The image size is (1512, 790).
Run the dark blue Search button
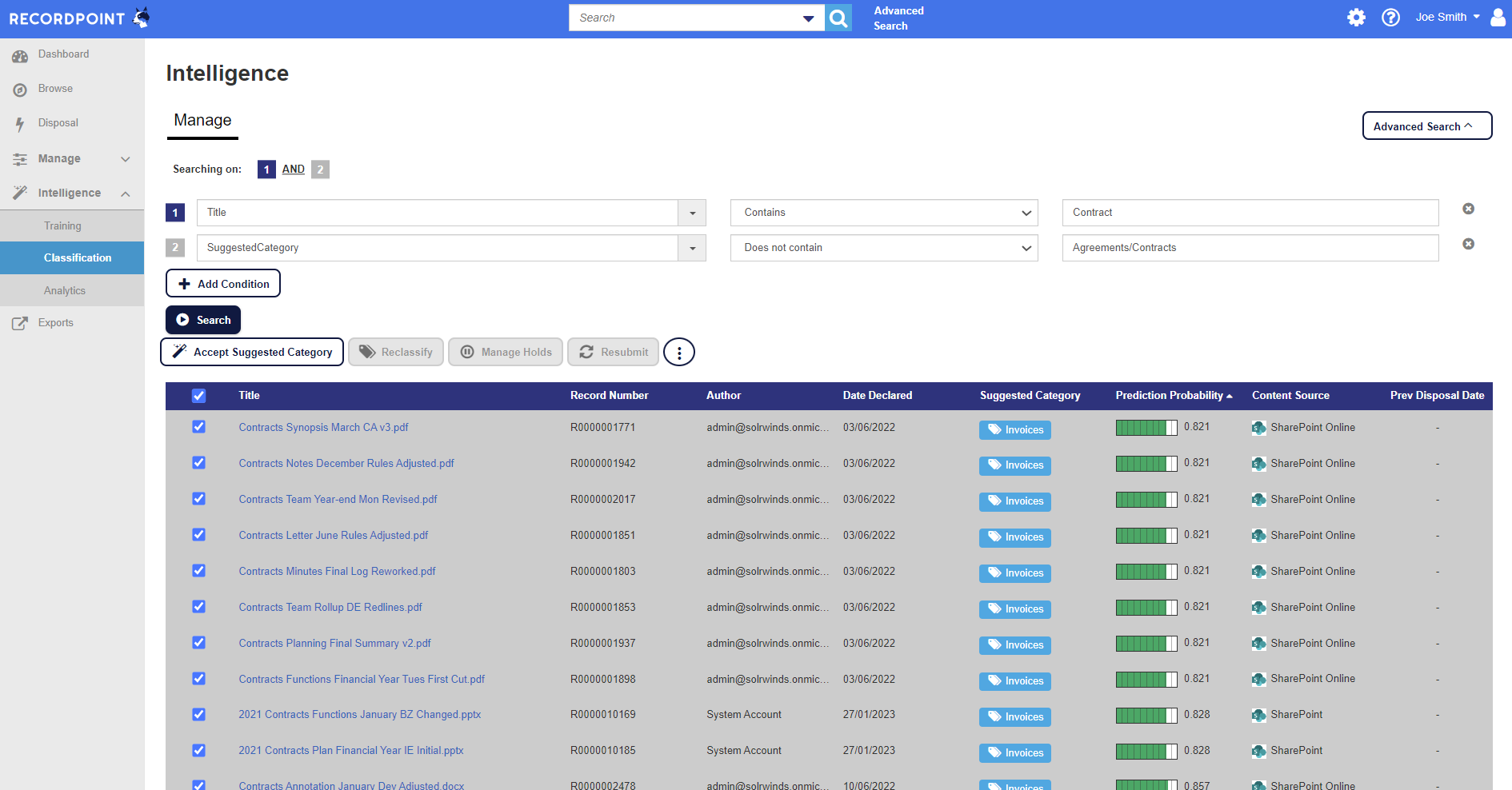pyautogui.click(x=203, y=320)
